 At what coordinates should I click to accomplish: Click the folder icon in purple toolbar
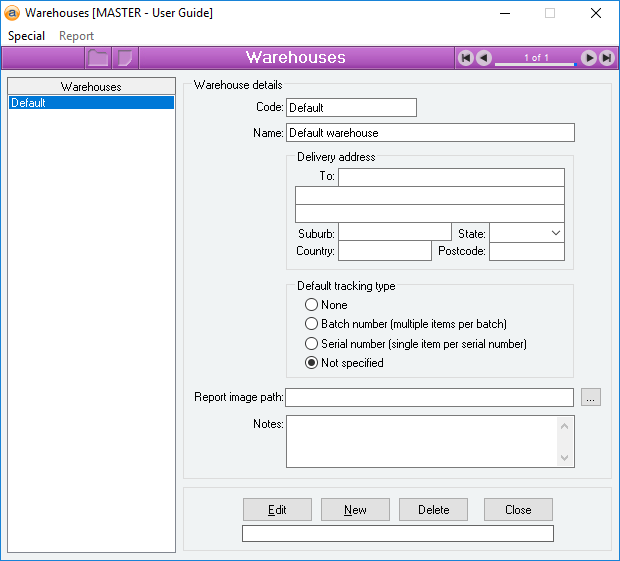pos(97,58)
